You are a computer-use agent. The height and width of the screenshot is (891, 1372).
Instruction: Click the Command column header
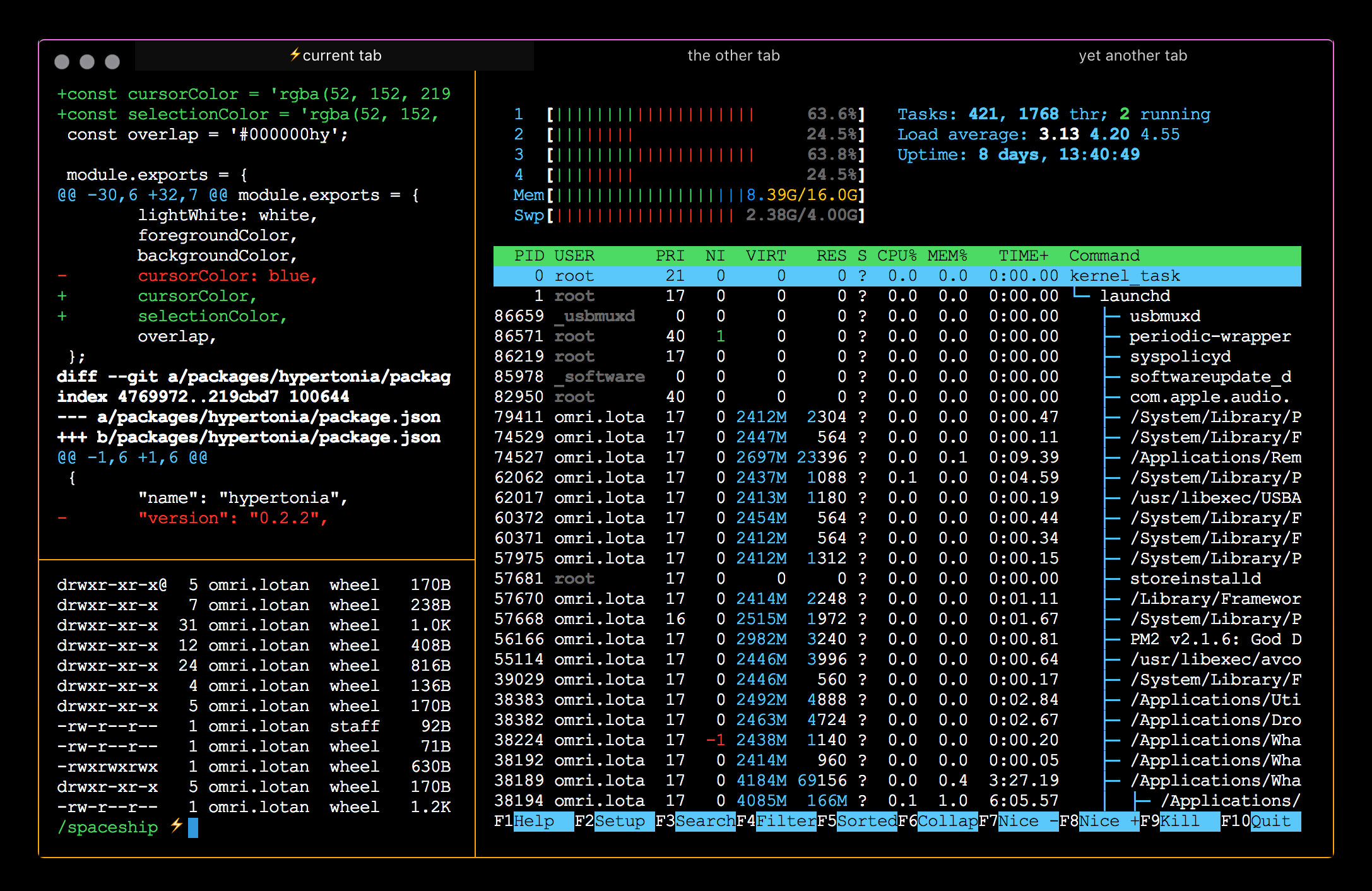tap(1104, 256)
